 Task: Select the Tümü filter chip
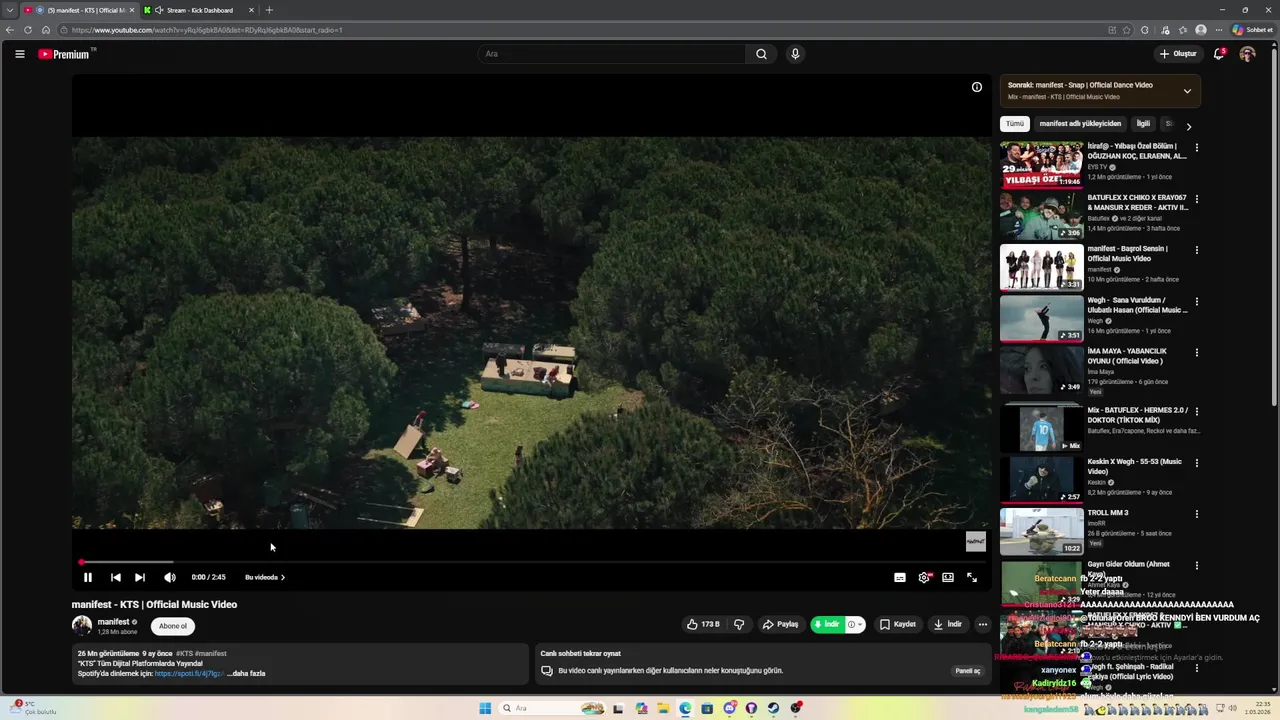[x=1015, y=124]
